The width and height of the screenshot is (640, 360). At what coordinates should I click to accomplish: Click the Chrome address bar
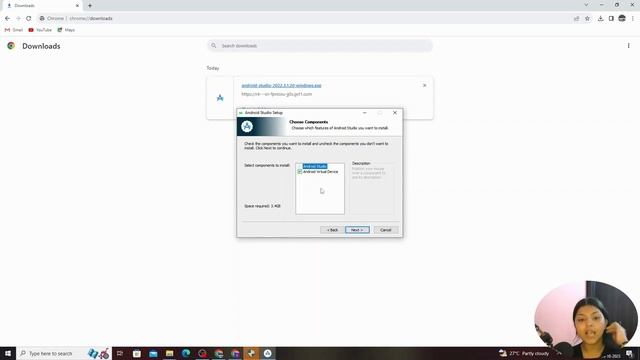point(302,18)
